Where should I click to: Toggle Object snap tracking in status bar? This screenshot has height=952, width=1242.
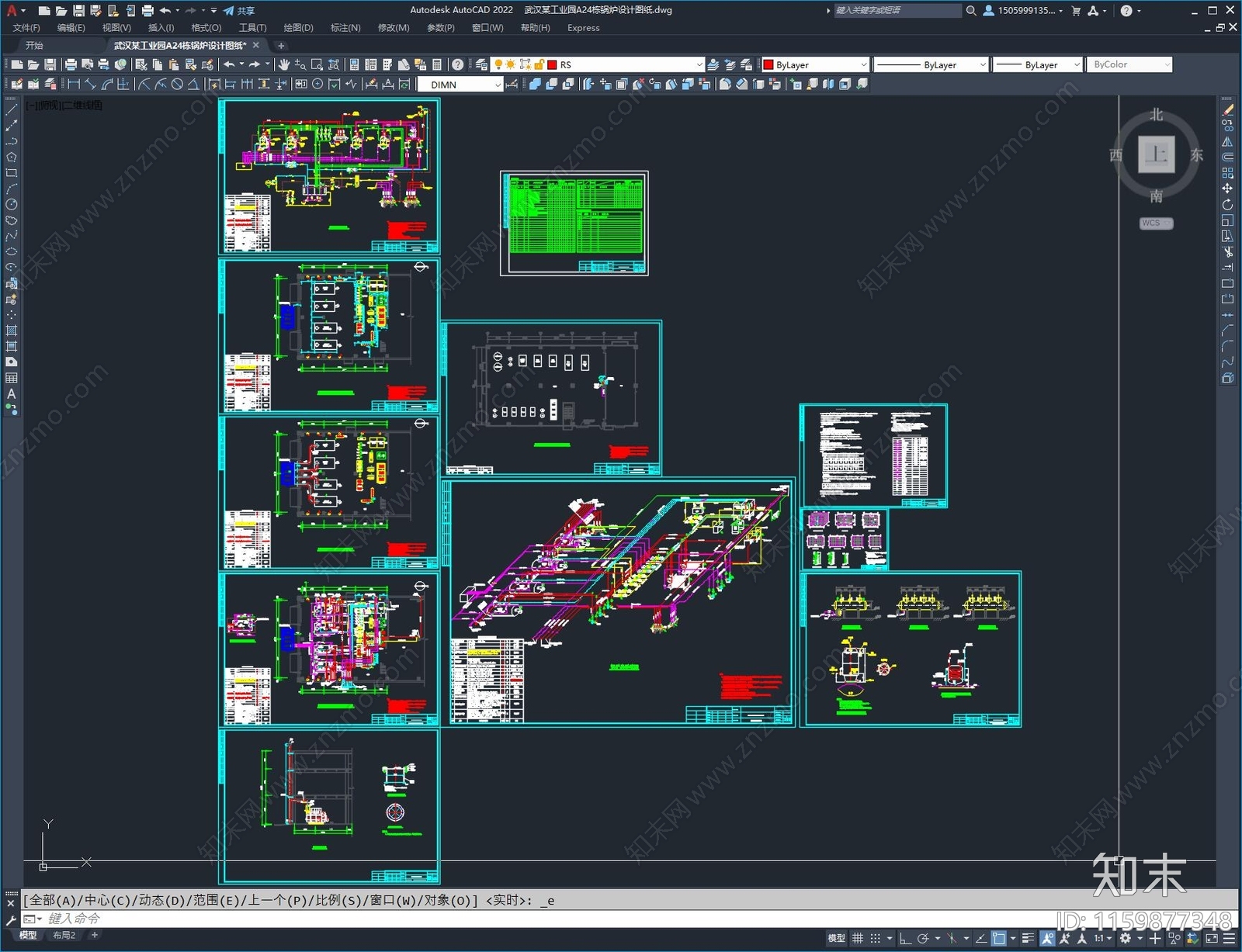click(x=981, y=938)
